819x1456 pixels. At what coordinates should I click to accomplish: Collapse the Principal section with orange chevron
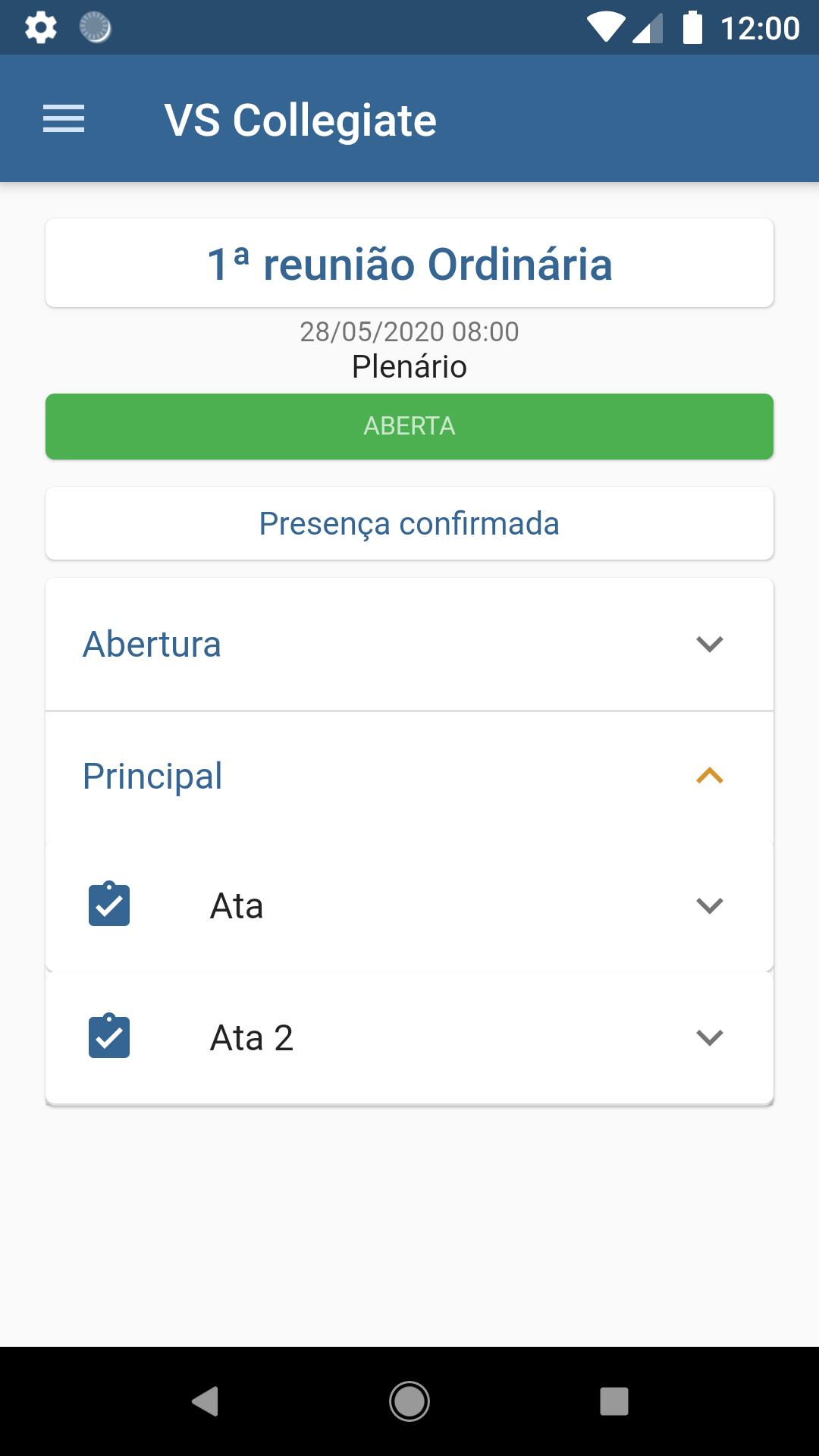pyautogui.click(x=710, y=776)
